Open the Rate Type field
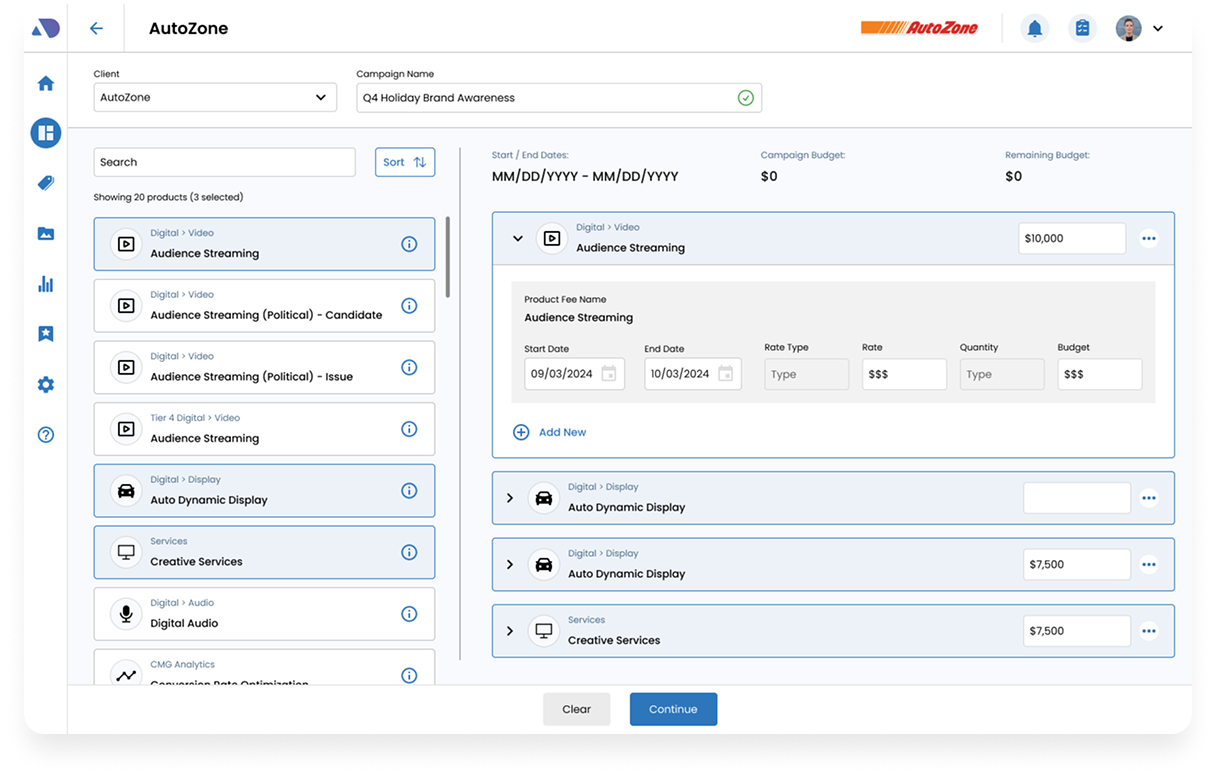 [x=807, y=374]
